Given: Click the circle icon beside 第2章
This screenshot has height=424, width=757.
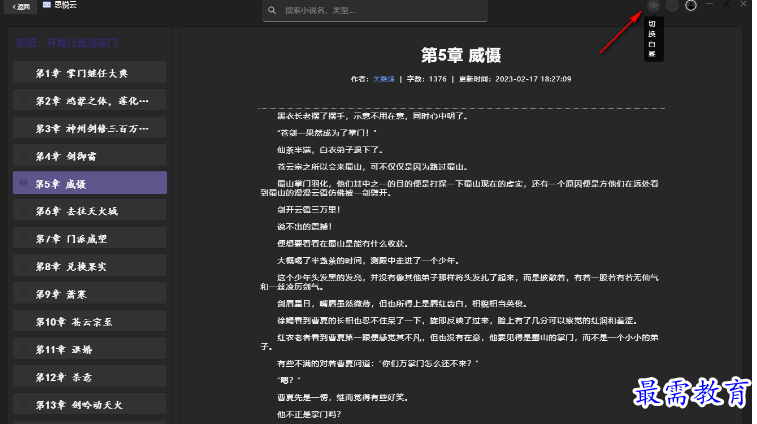Looking at the screenshot, I should click(23, 100).
